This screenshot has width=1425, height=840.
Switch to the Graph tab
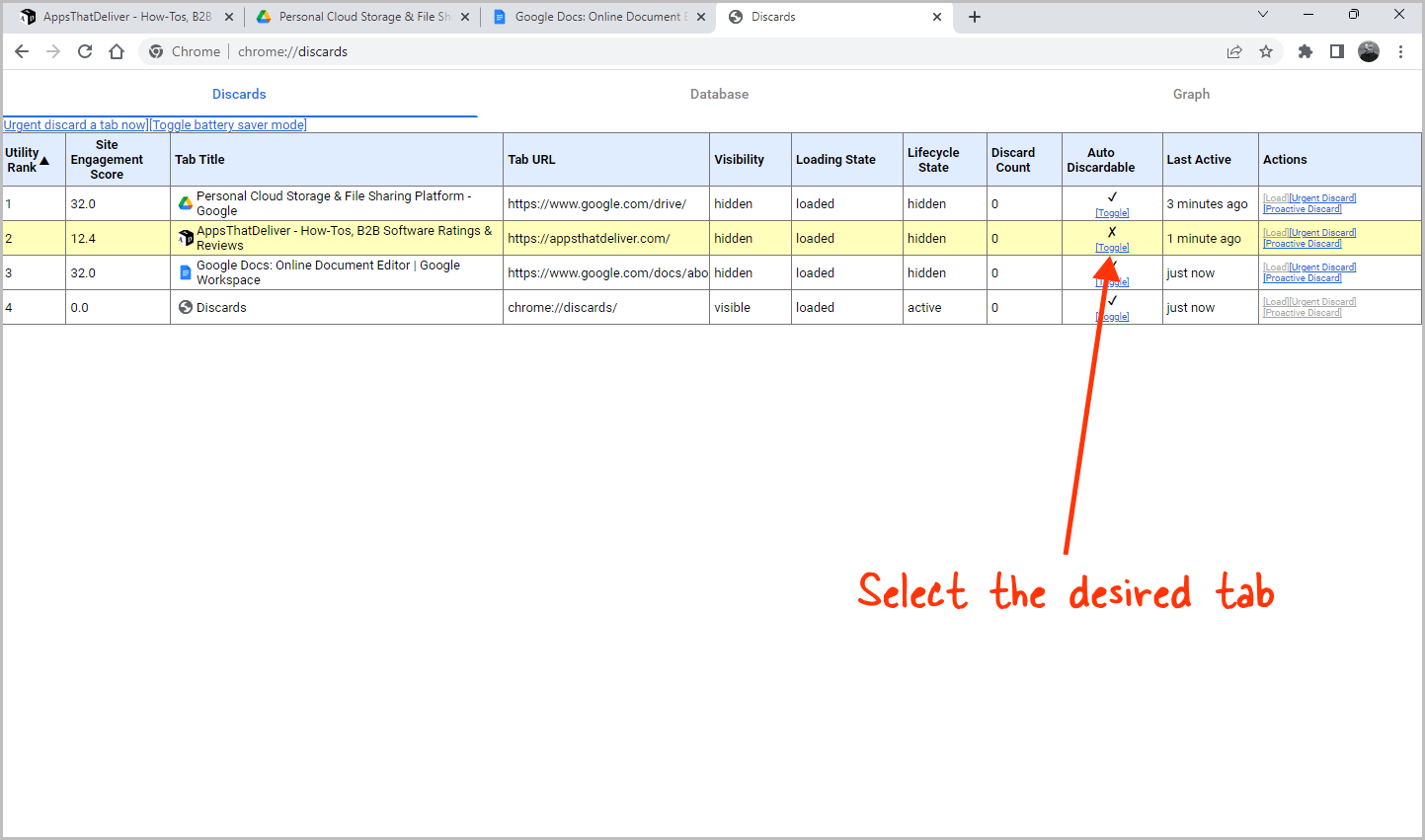1191,94
